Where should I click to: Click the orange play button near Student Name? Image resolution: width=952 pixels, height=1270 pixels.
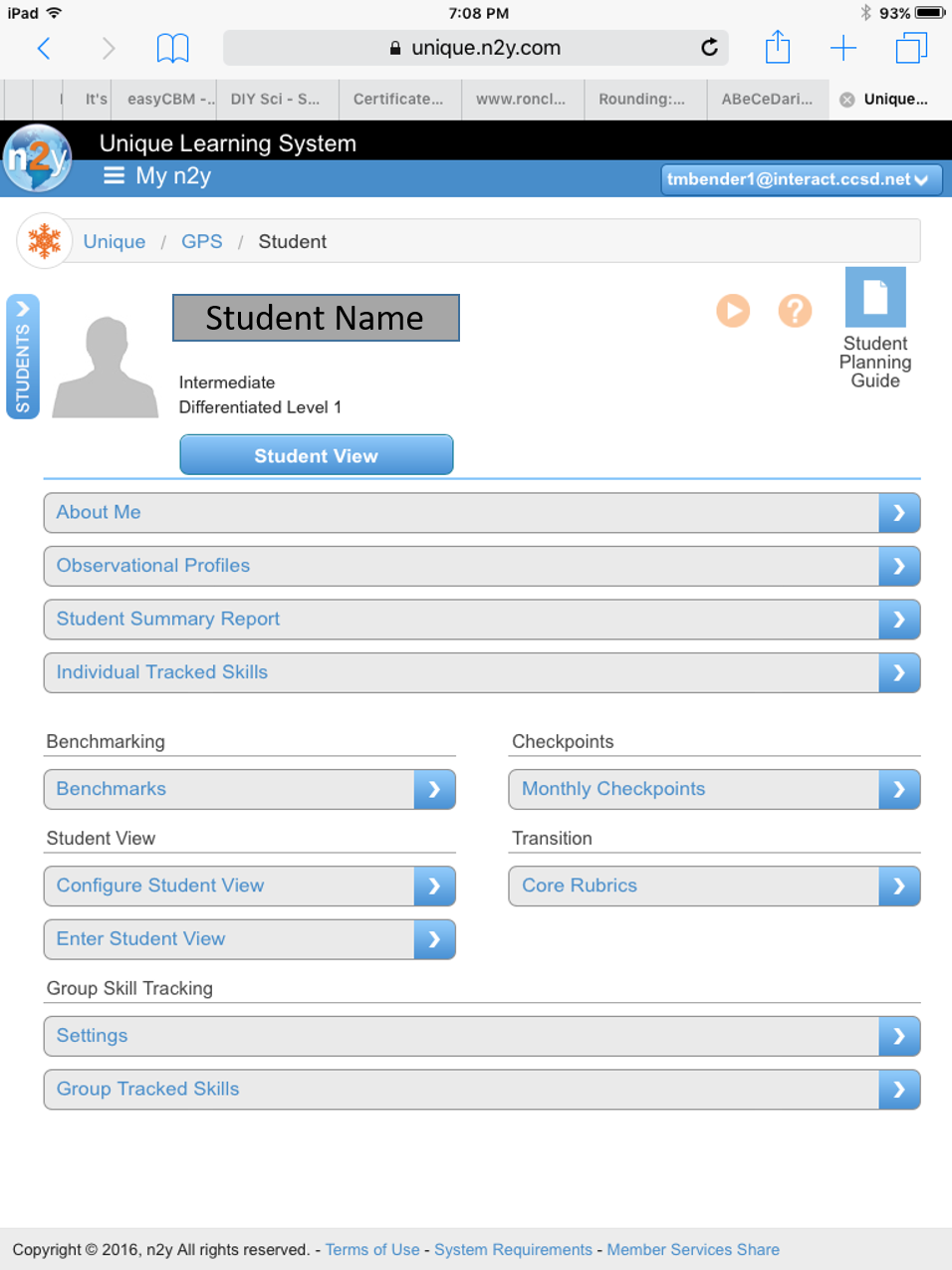(x=733, y=311)
